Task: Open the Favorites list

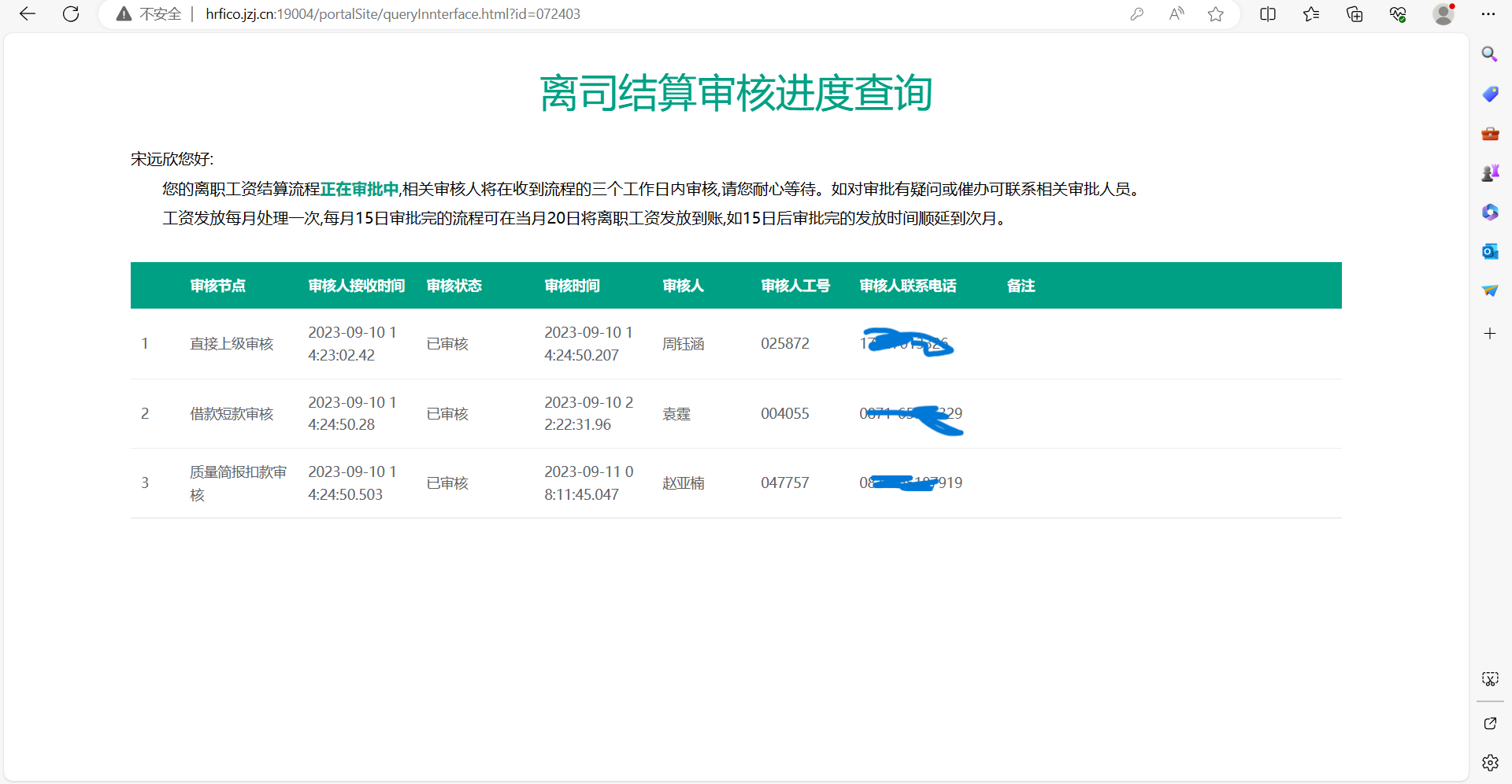Action: point(1311,14)
